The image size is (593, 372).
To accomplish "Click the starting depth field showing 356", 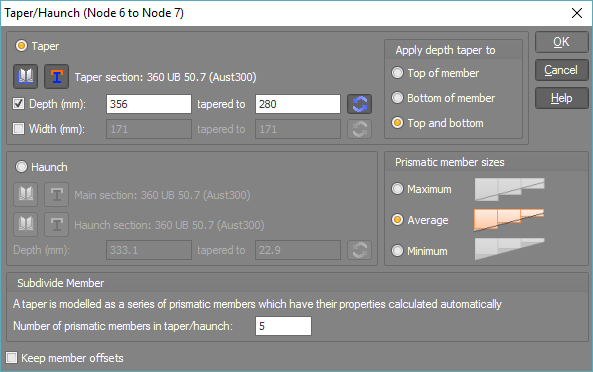I will coord(149,104).
